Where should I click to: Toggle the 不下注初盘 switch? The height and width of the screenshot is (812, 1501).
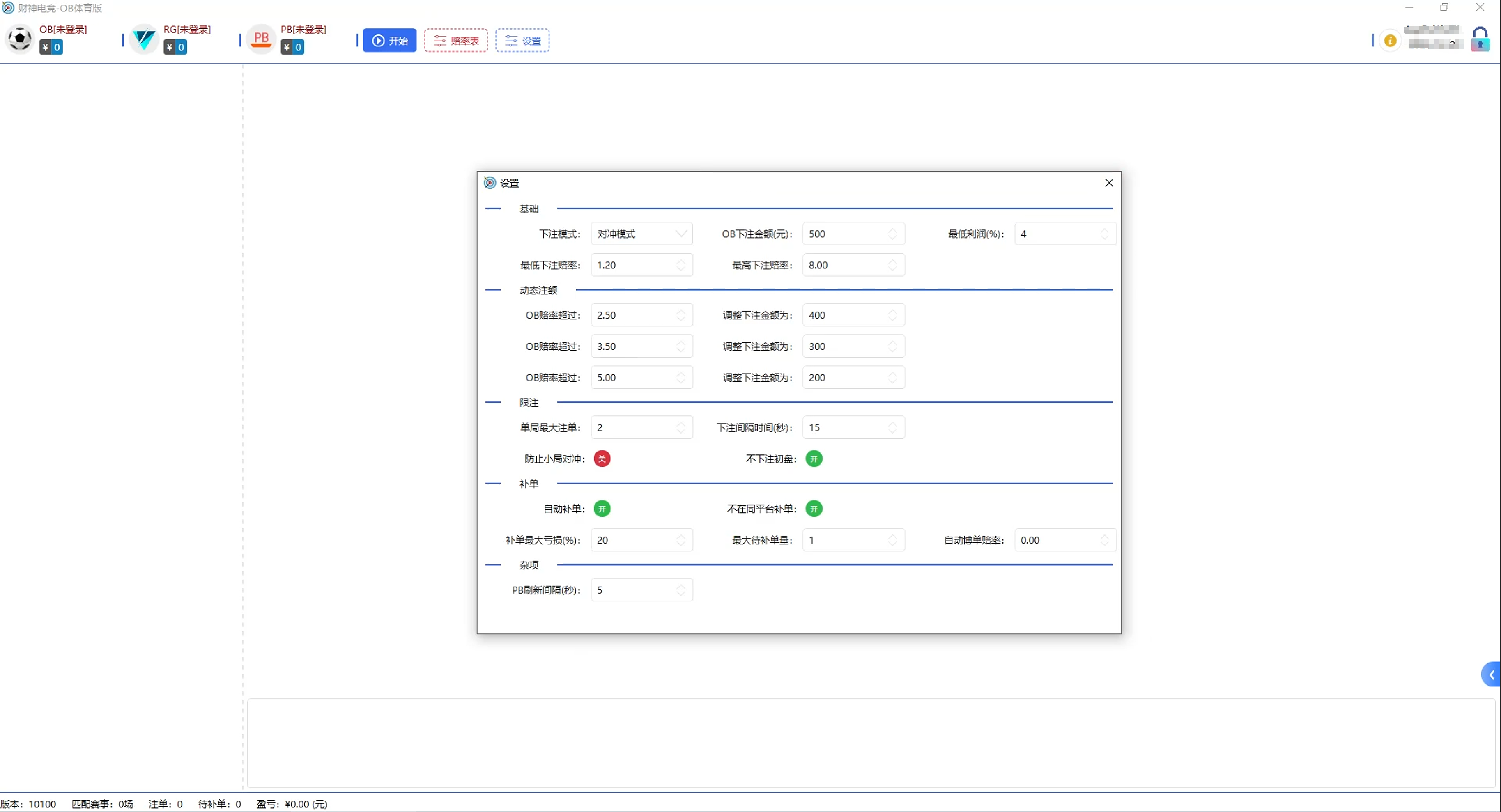(x=814, y=459)
